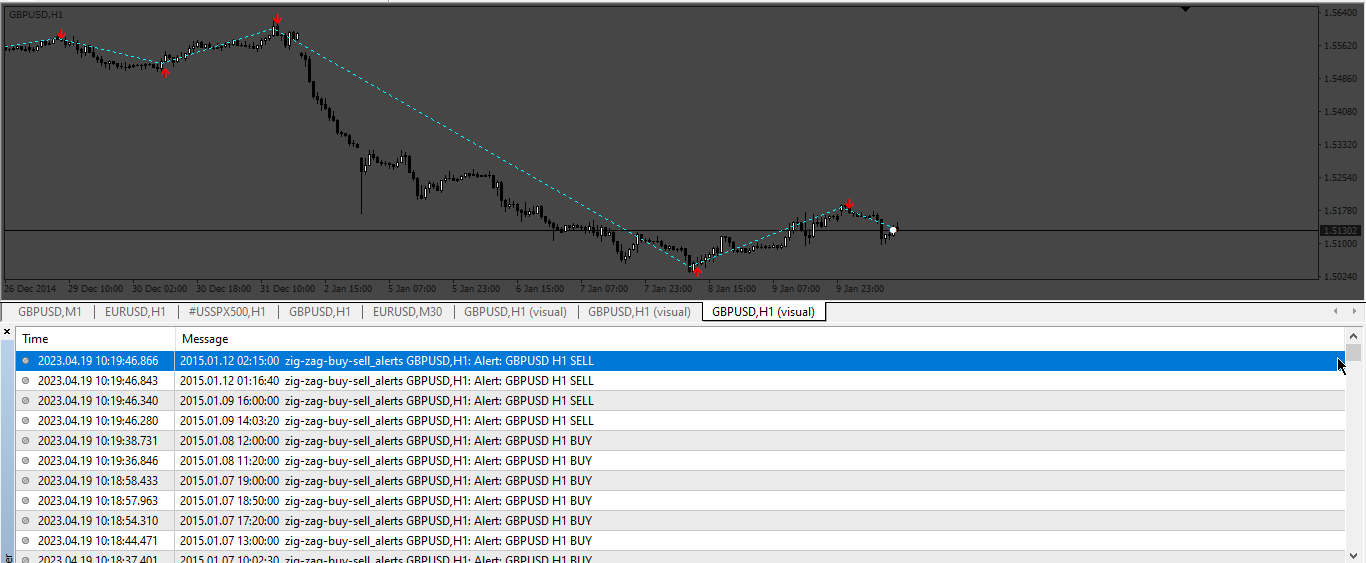Image resolution: width=1366 pixels, height=563 pixels.
Task: Close the log panel with the X
Action: click(x=7, y=332)
